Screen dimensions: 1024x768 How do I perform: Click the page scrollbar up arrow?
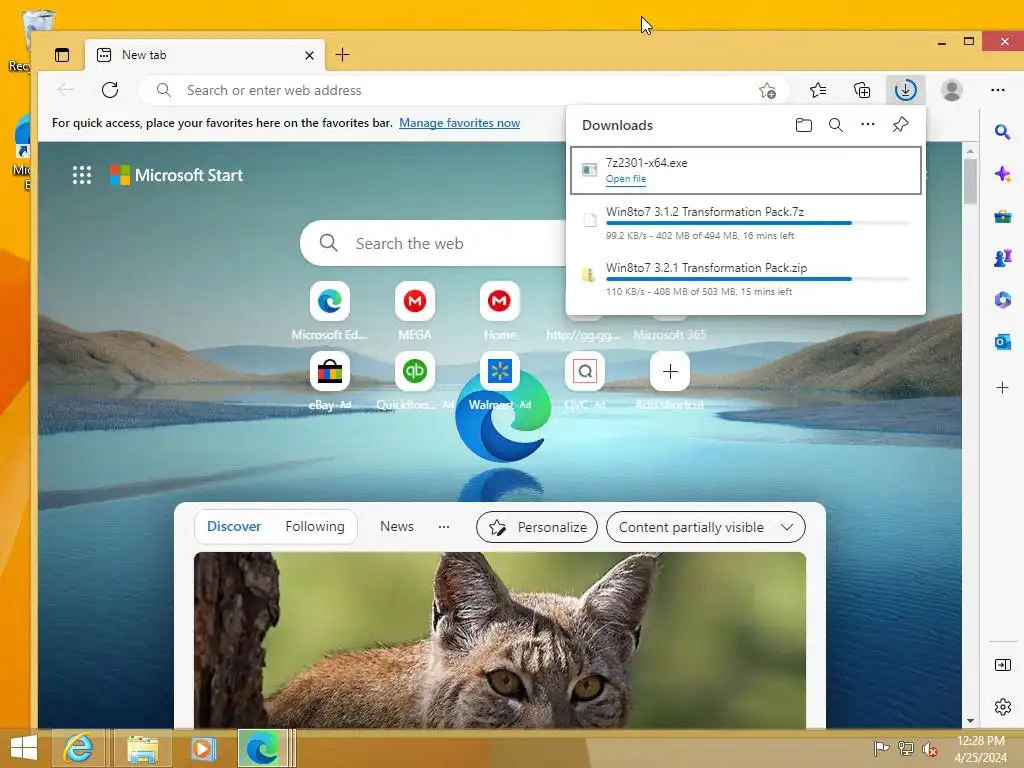(970, 151)
